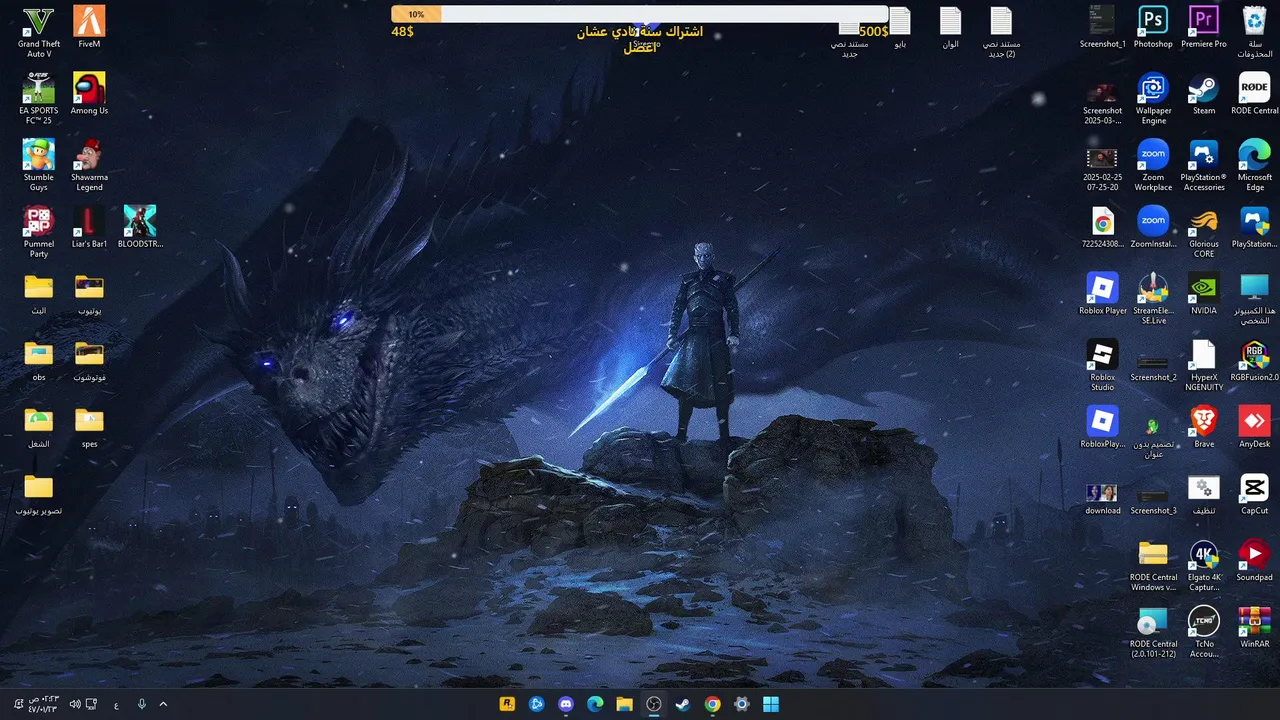Select the Screenshot_3 image file
1280x720 pixels.
pos(1153,498)
